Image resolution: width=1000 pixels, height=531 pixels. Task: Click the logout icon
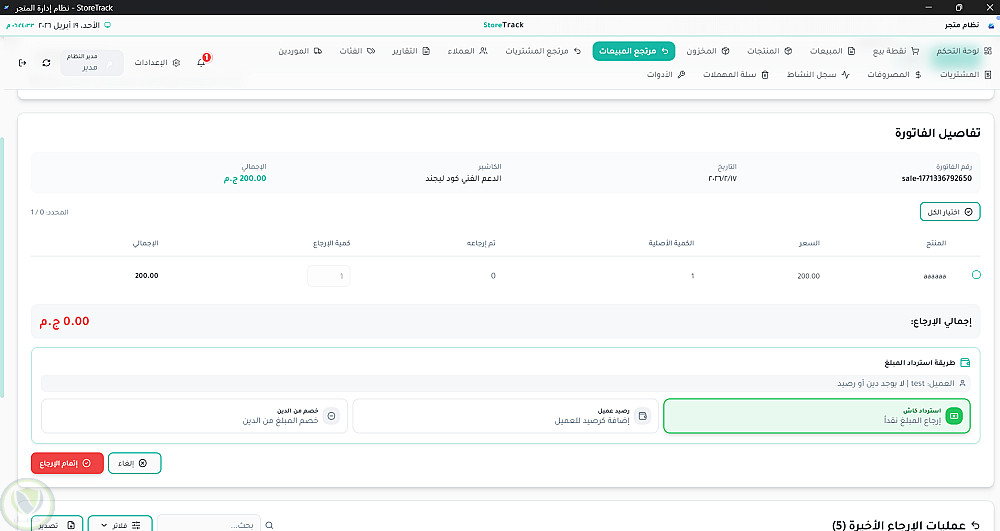point(22,62)
